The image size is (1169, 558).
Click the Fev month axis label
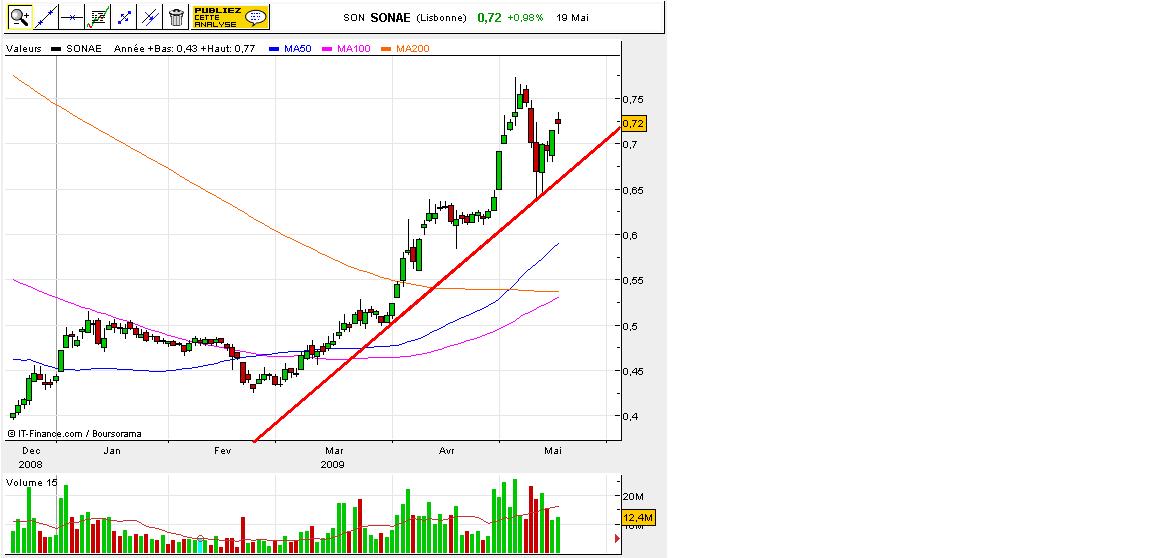[x=222, y=451]
